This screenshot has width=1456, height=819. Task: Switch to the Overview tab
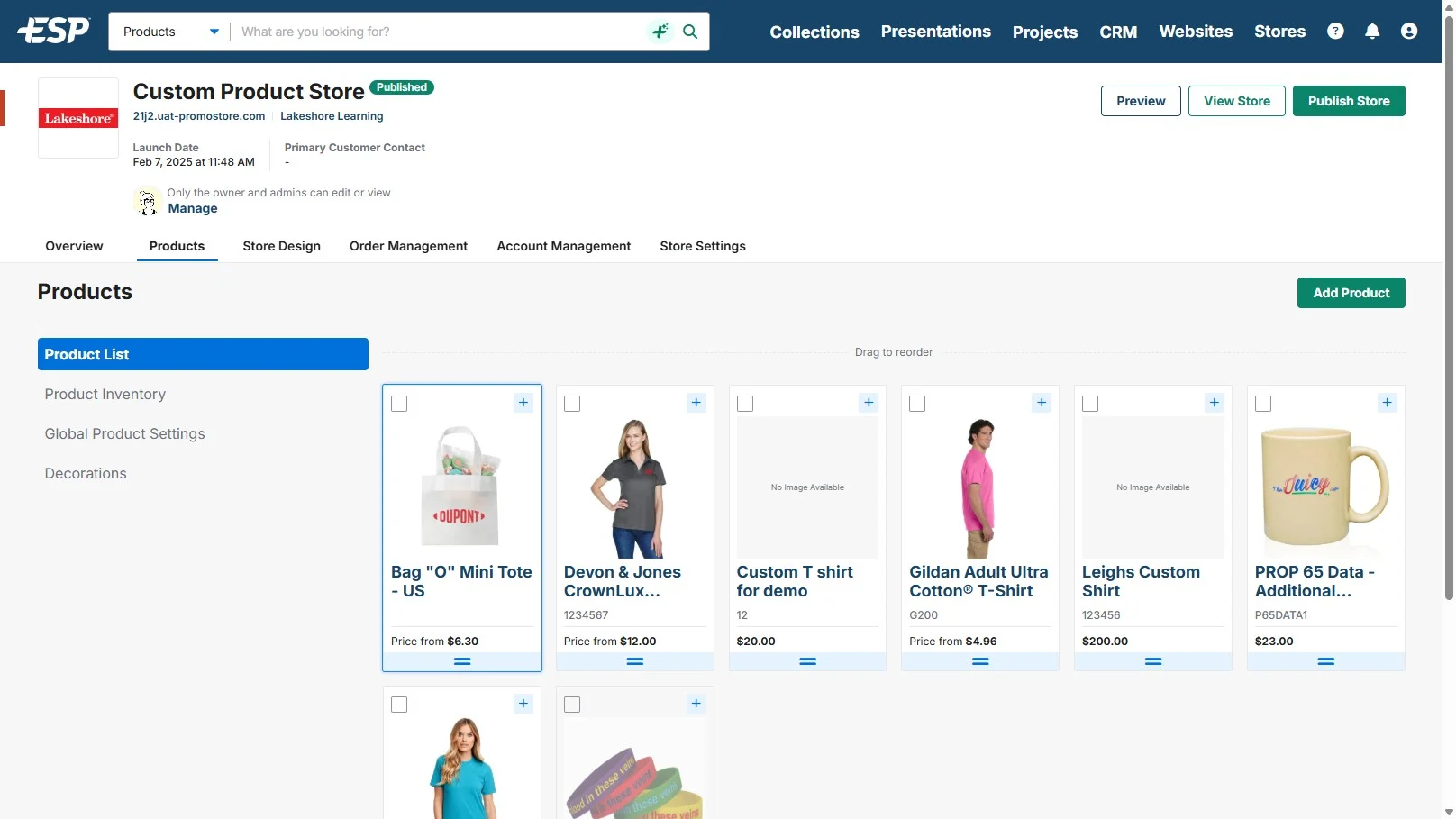(x=74, y=246)
